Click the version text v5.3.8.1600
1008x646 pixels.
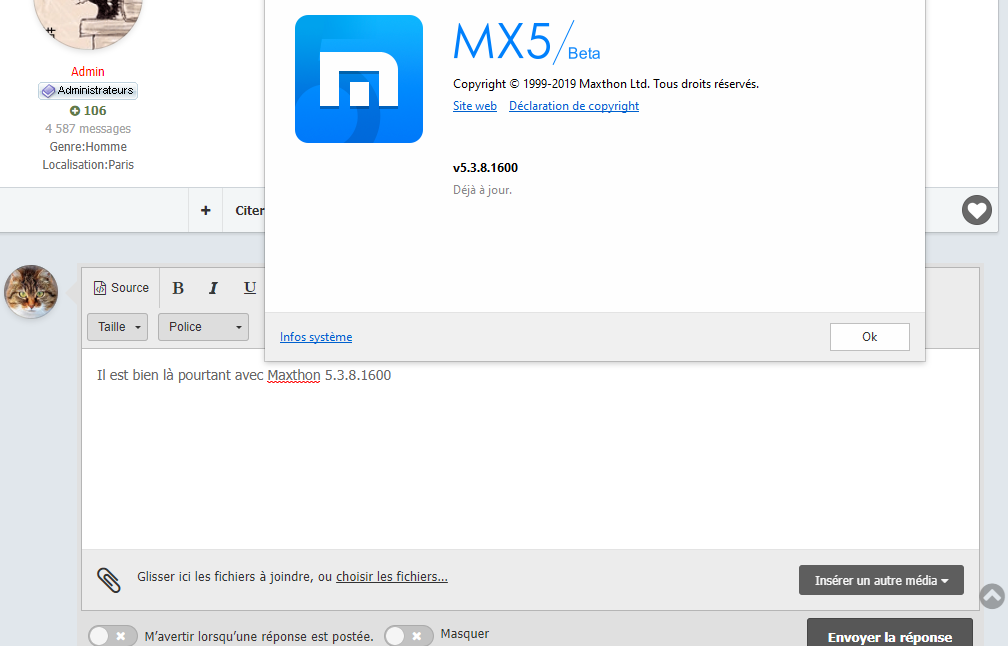(485, 168)
